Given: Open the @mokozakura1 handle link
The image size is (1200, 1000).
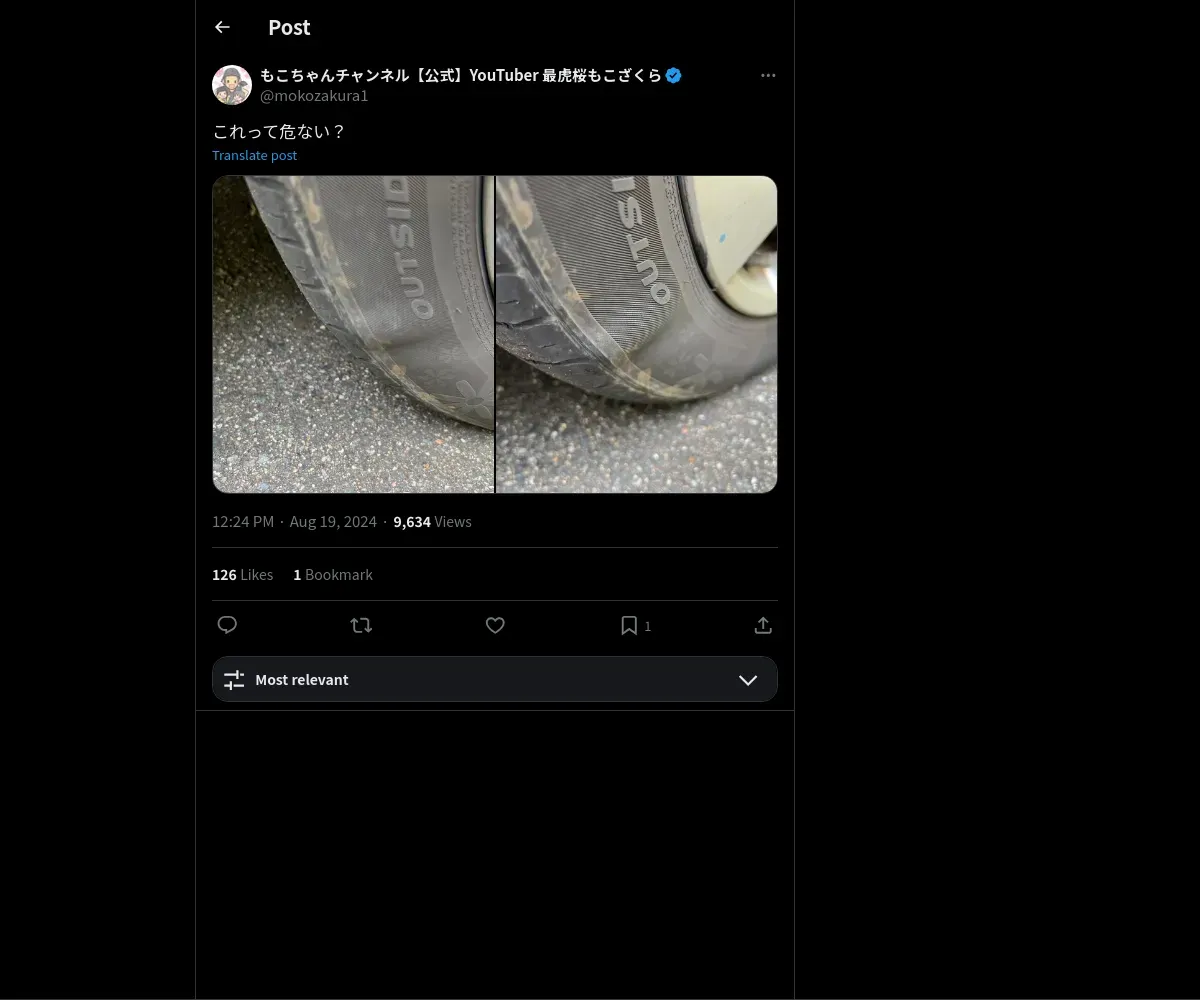Looking at the screenshot, I should (314, 96).
